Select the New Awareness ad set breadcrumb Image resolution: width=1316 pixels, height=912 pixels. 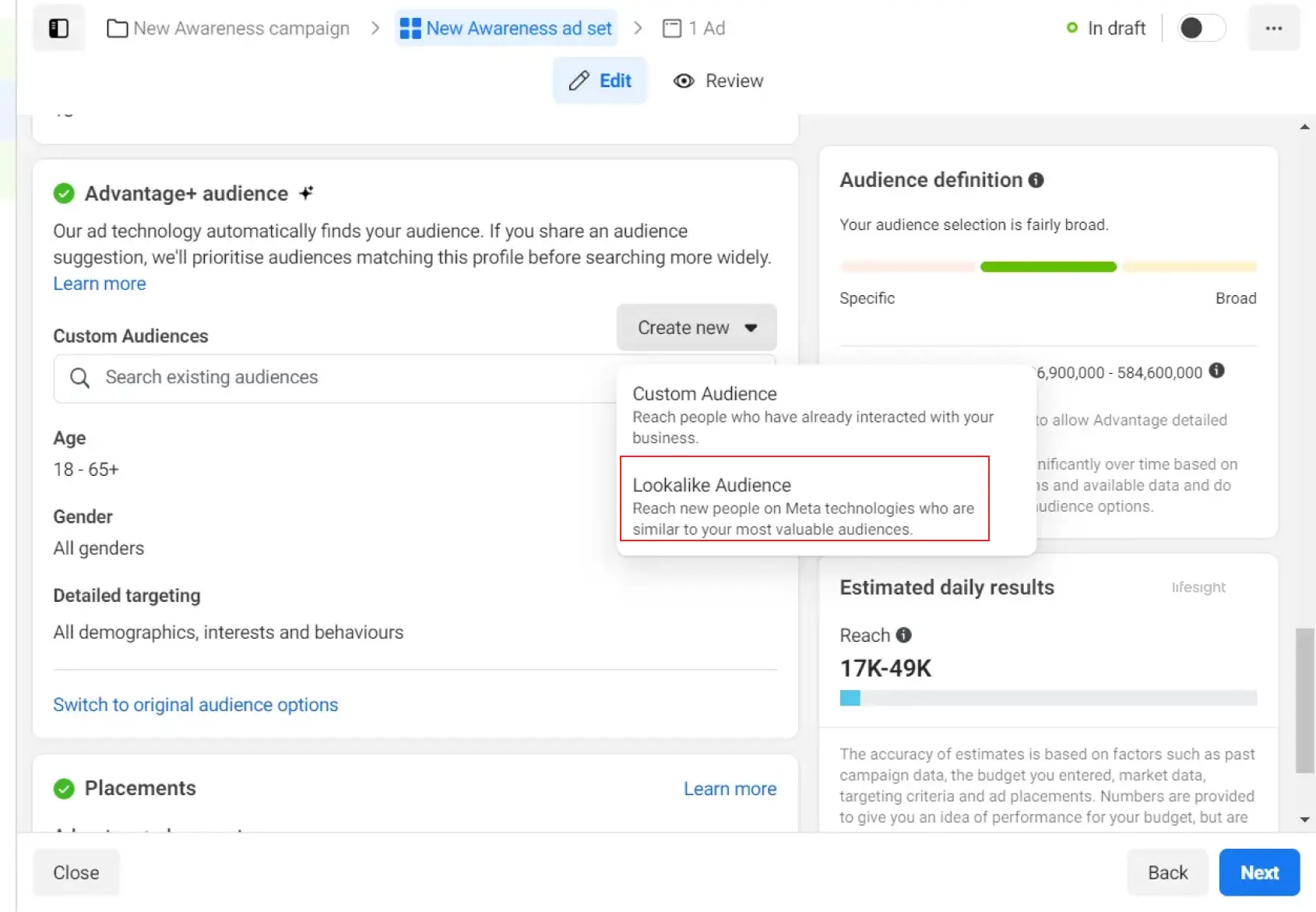(x=506, y=29)
